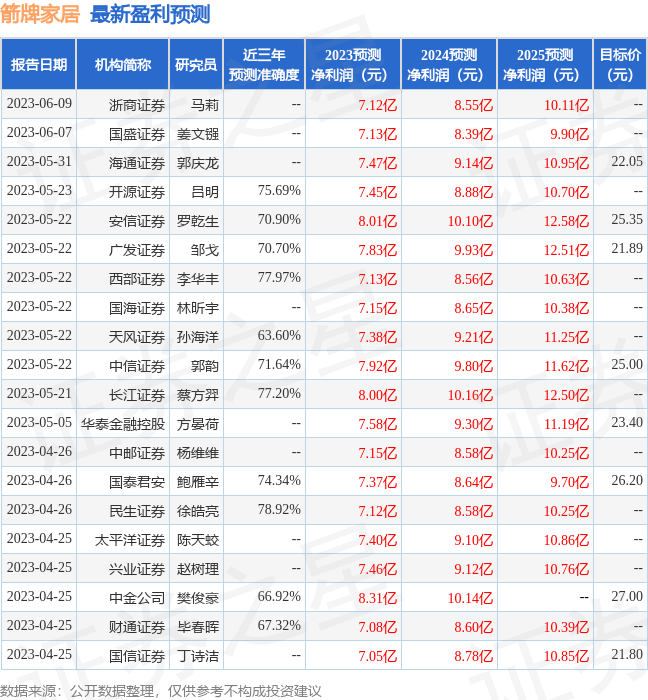Click the 10.76亿 forecast value
The width and height of the screenshot is (648, 700).
pos(566,570)
